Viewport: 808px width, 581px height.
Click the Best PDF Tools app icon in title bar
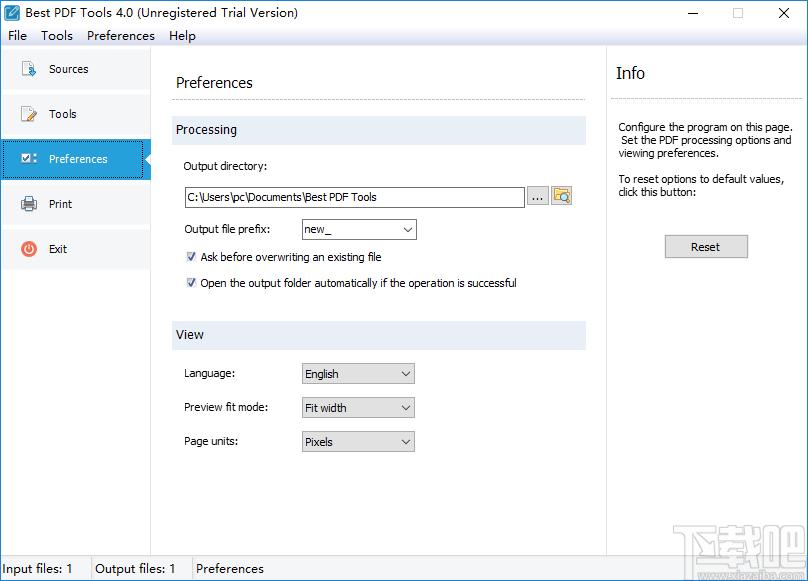pyautogui.click(x=12, y=12)
